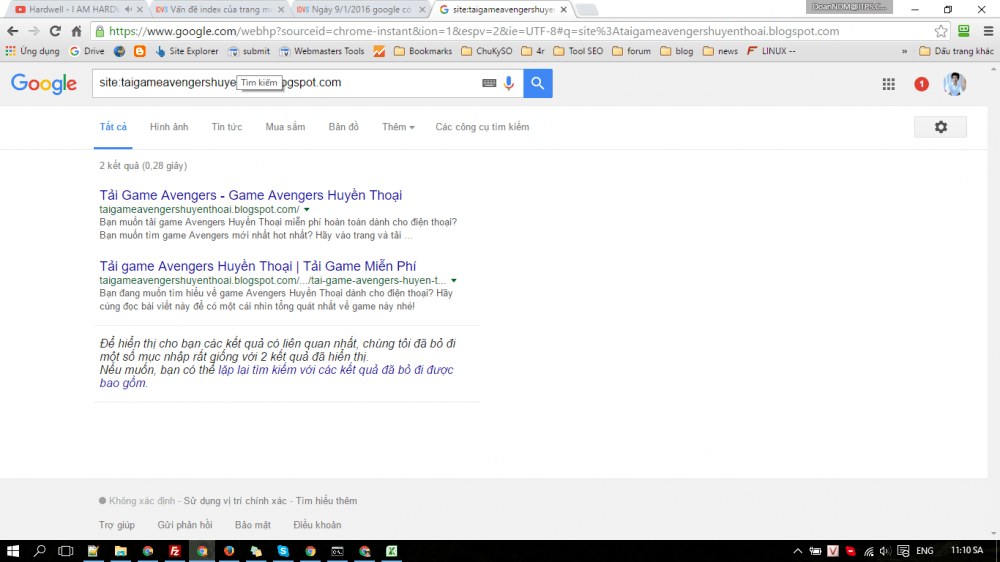Open the Điều khoản footer link
1000x562 pixels.
point(317,525)
